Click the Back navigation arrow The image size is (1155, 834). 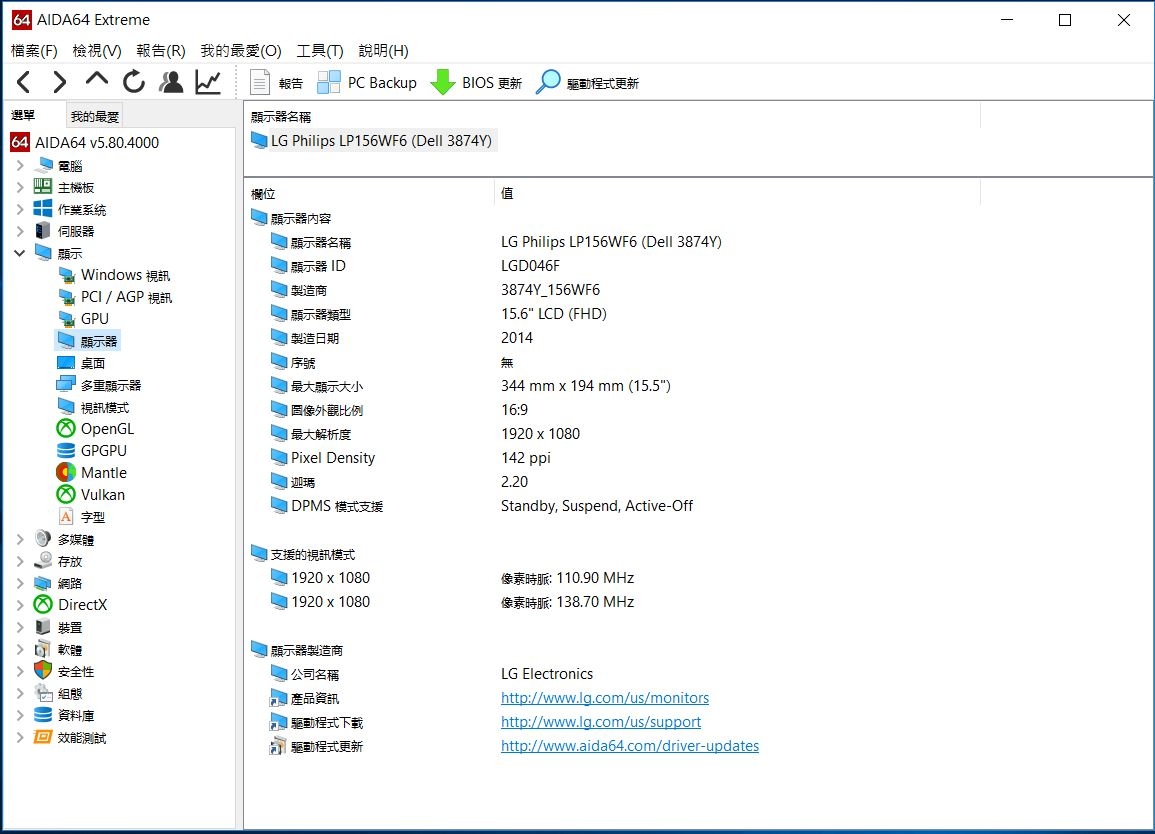point(24,82)
